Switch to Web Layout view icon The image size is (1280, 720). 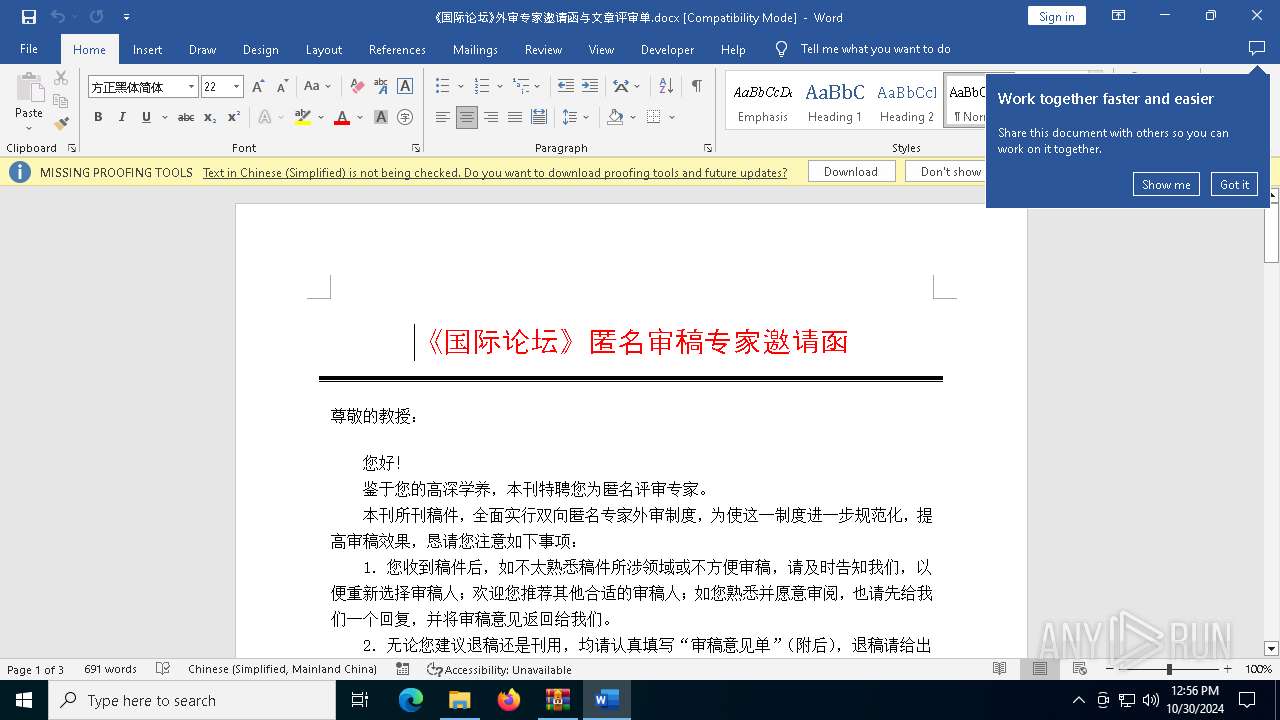(1080, 669)
